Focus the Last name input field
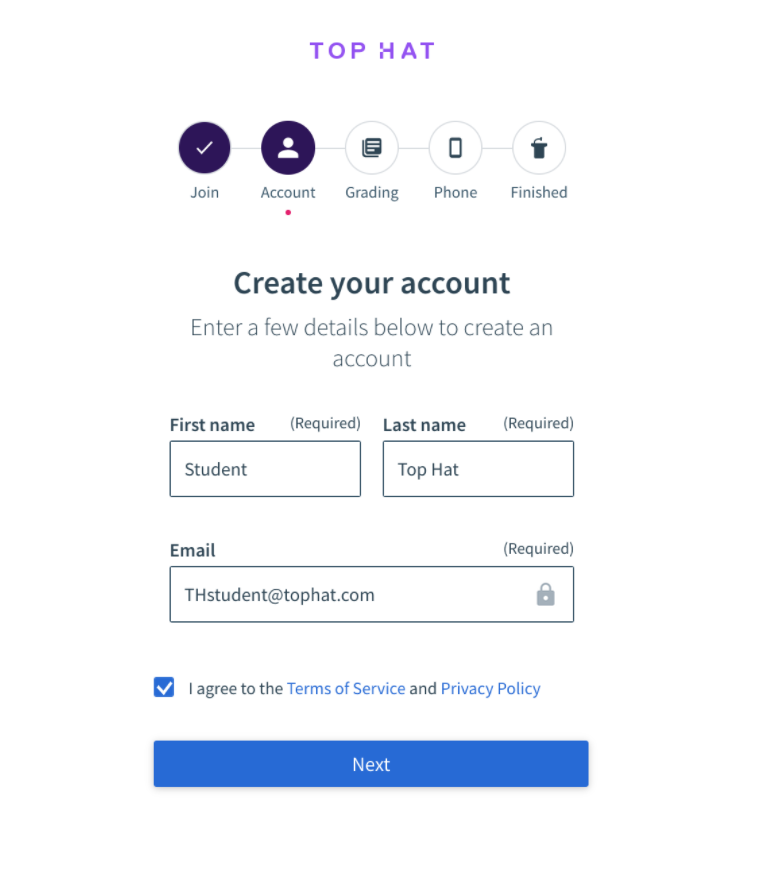Viewport: 770px width, 870px height. tap(478, 469)
